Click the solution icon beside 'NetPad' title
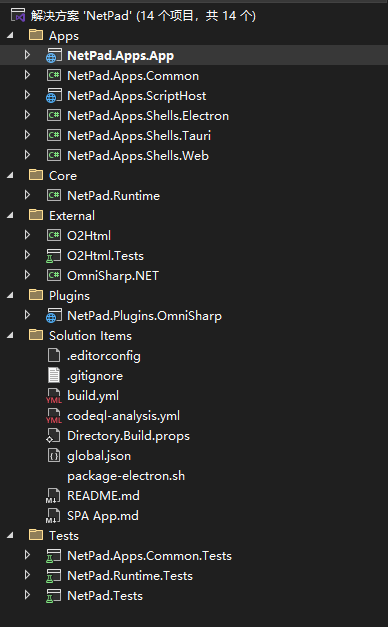The height and width of the screenshot is (627, 388). 18,16
